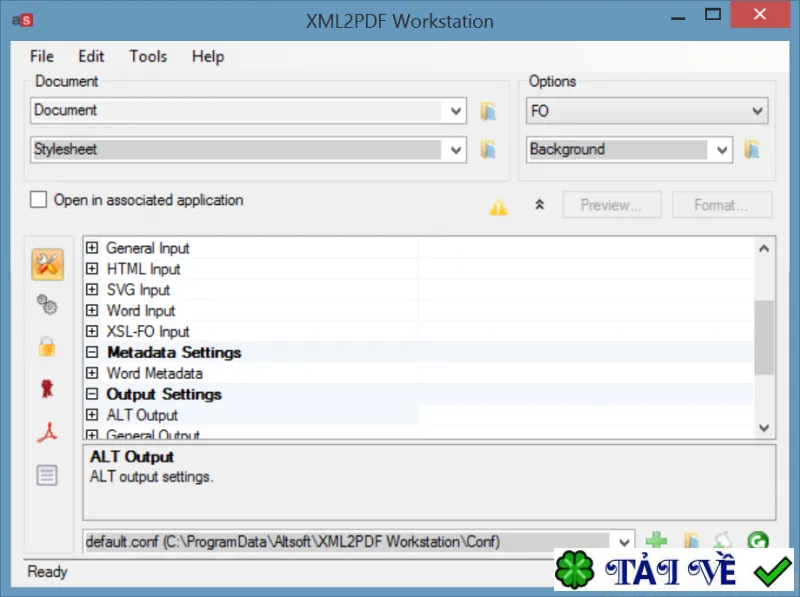Expand the ALT Output node
This screenshot has height=597, width=800.
tap(92, 415)
